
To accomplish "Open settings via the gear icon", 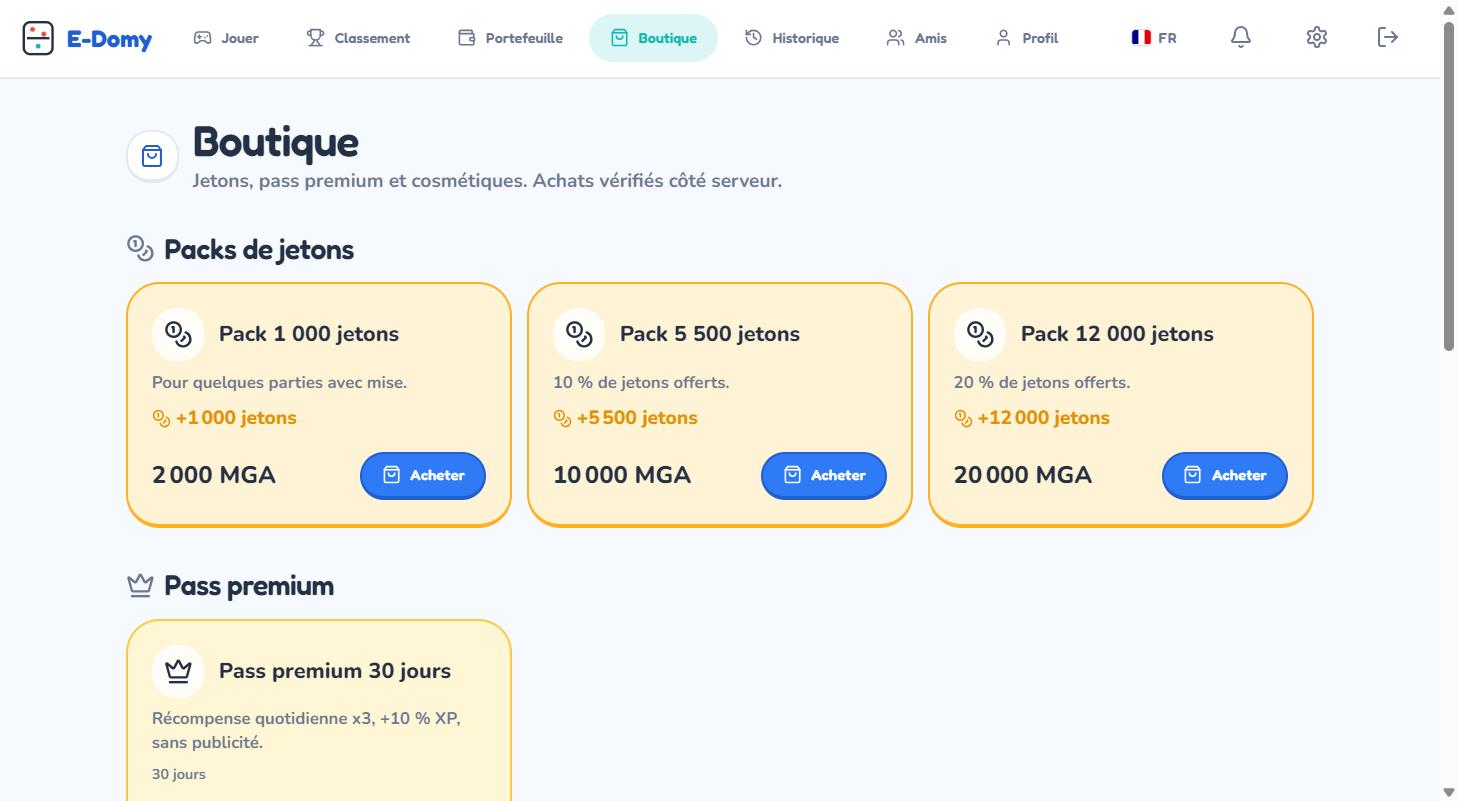I will 1317,37.
